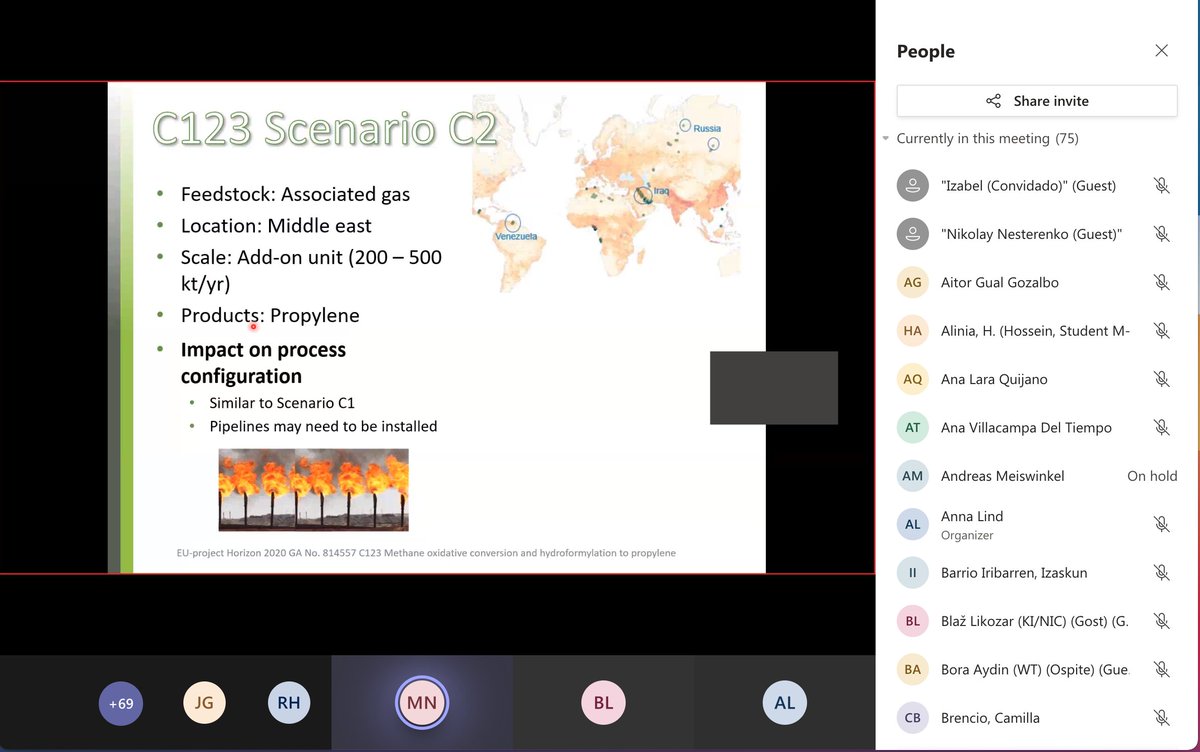1200x752 pixels.
Task: Click the Share invite button
Action: [1037, 101]
